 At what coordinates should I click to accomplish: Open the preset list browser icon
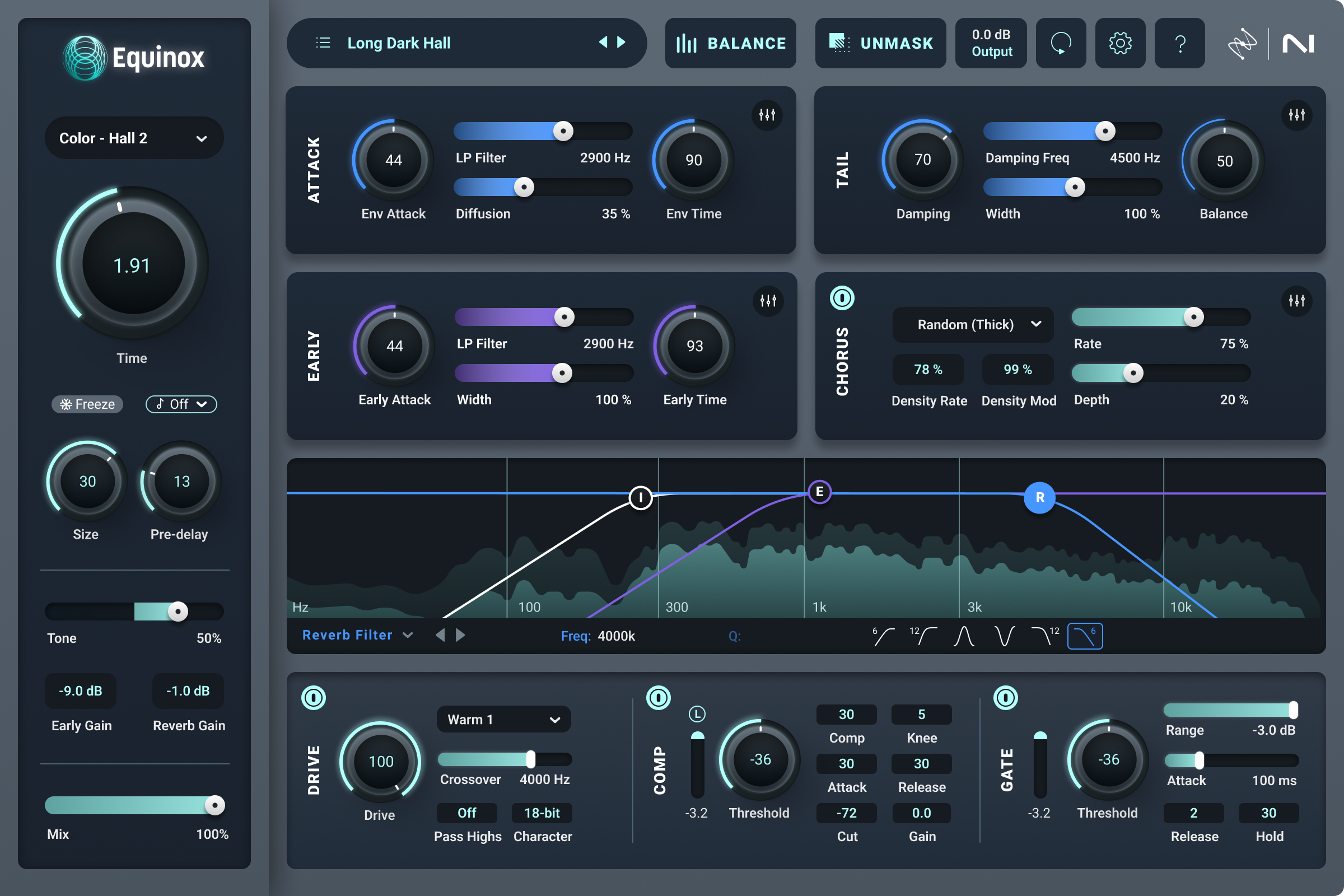323,43
